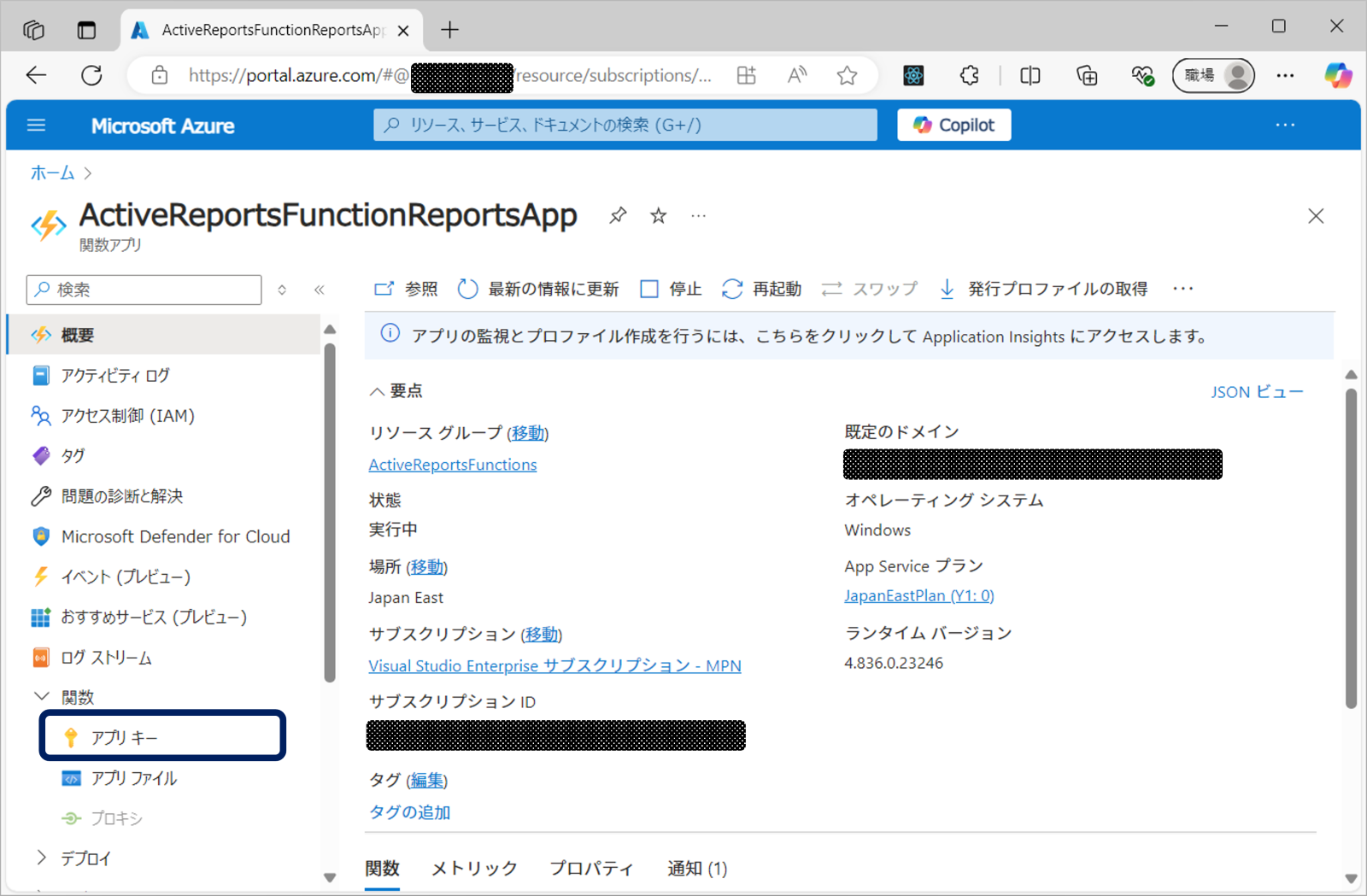Open Copilot in Azure portal header

point(954,125)
